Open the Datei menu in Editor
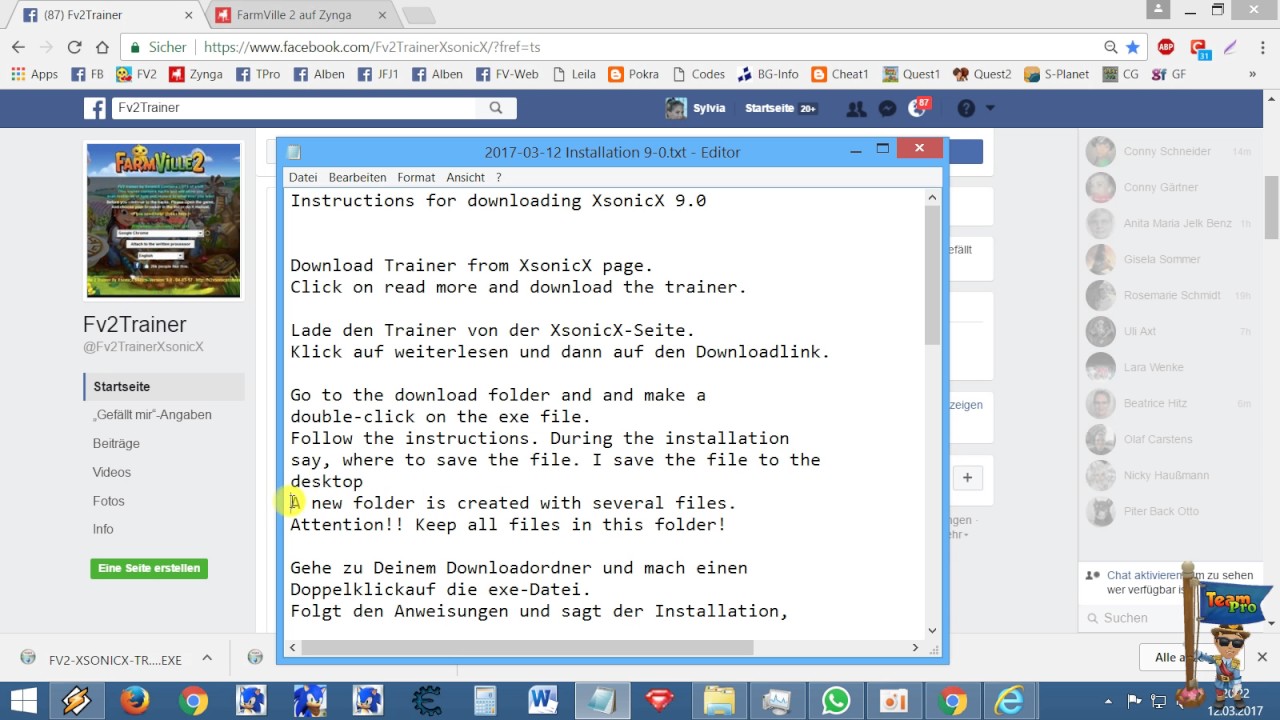This screenshot has width=1280, height=720. tap(303, 177)
